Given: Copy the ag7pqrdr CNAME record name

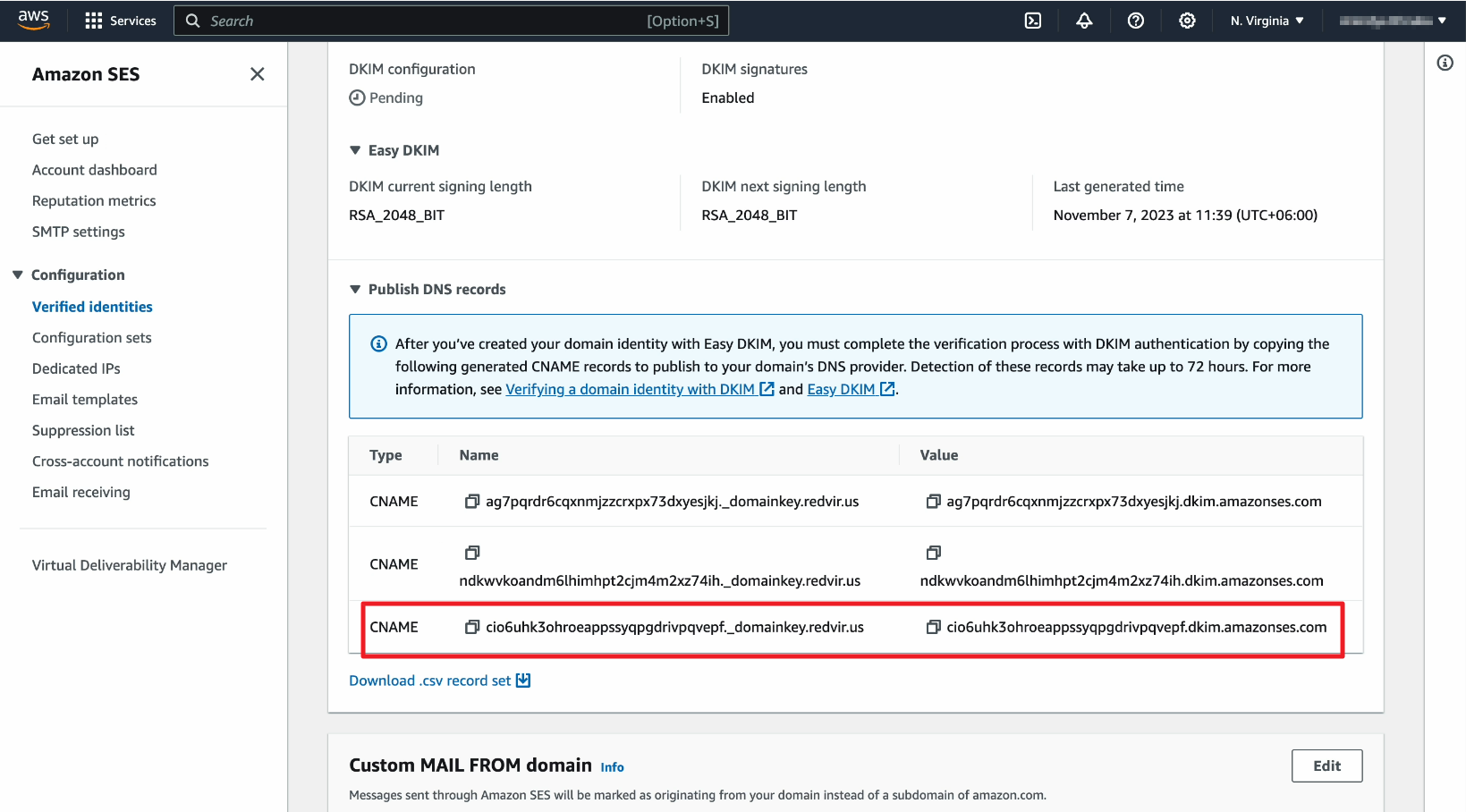Looking at the screenshot, I should click(471, 502).
